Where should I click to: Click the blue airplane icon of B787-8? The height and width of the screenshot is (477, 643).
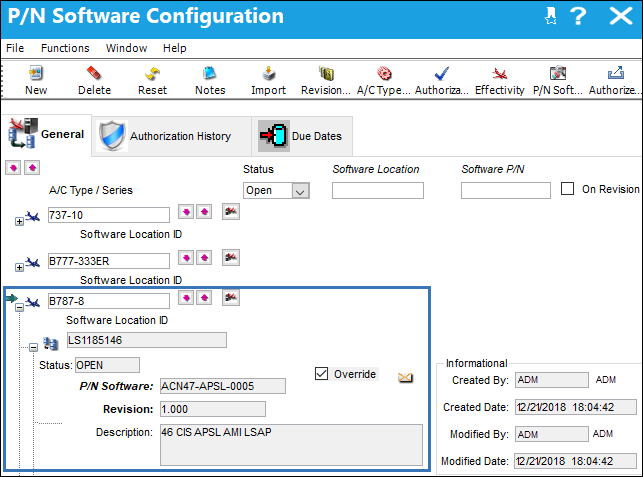click(33, 302)
